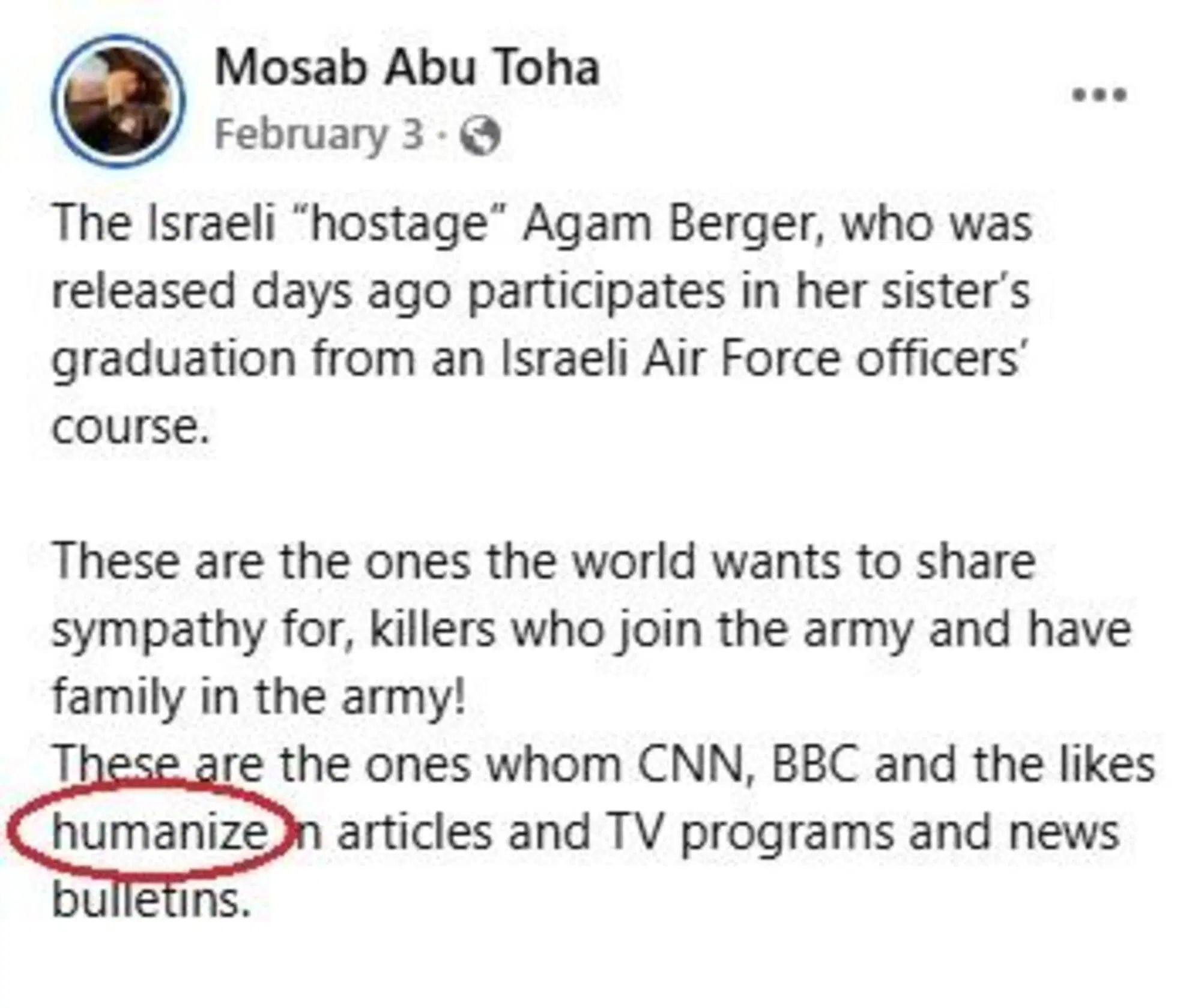This screenshot has height=1008, width=1201.
Task: Open the three-dot post options menu
Action: pos(1099,95)
